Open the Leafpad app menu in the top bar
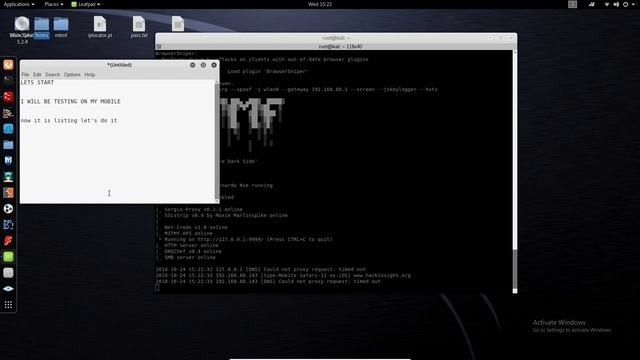Screen dimensions: 640x360 [x=86, y=4]
